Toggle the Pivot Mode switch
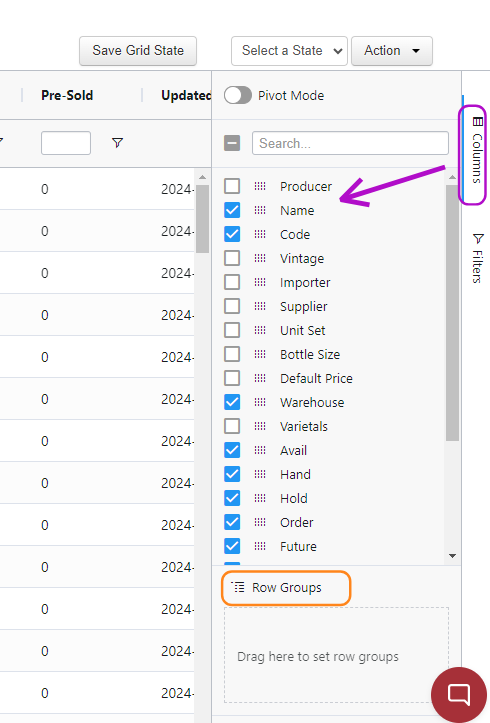490x723 pixels. coord(238,95)
